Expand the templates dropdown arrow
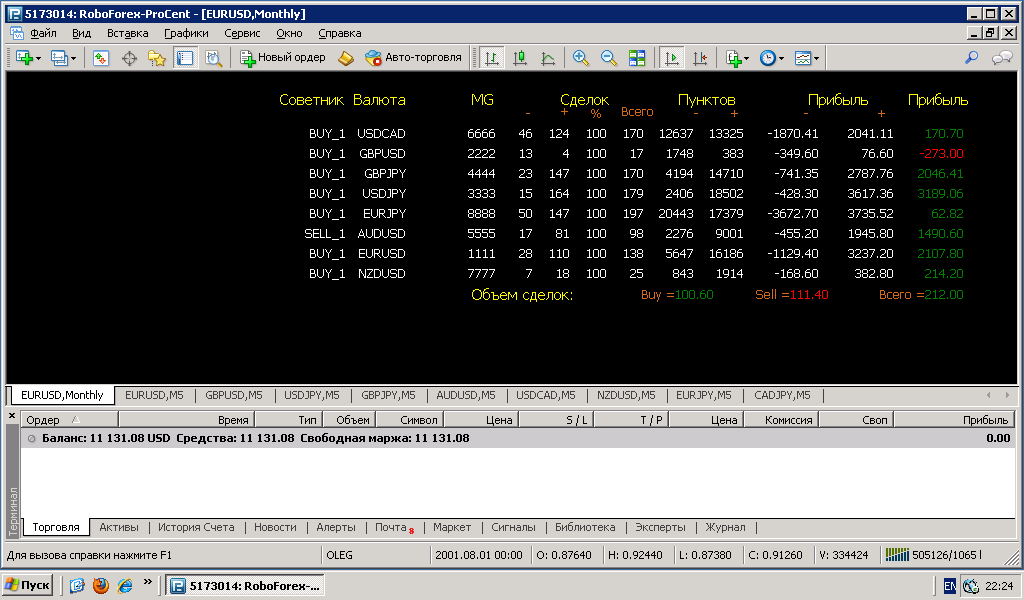Screen dimensions: 1024x600 (x=816, y=59)
